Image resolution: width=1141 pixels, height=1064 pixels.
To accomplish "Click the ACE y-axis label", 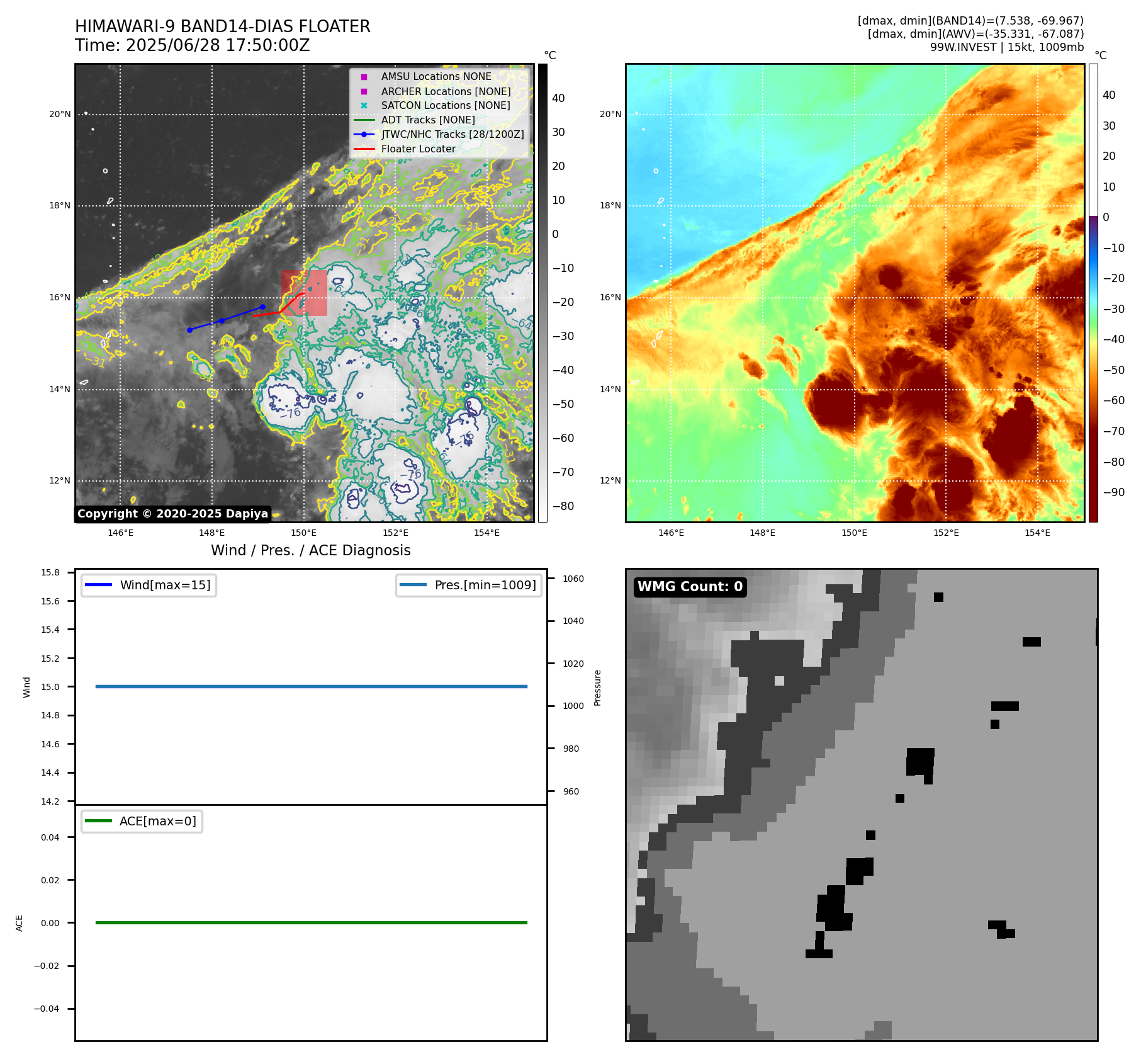I will click(x=19, y=923).
